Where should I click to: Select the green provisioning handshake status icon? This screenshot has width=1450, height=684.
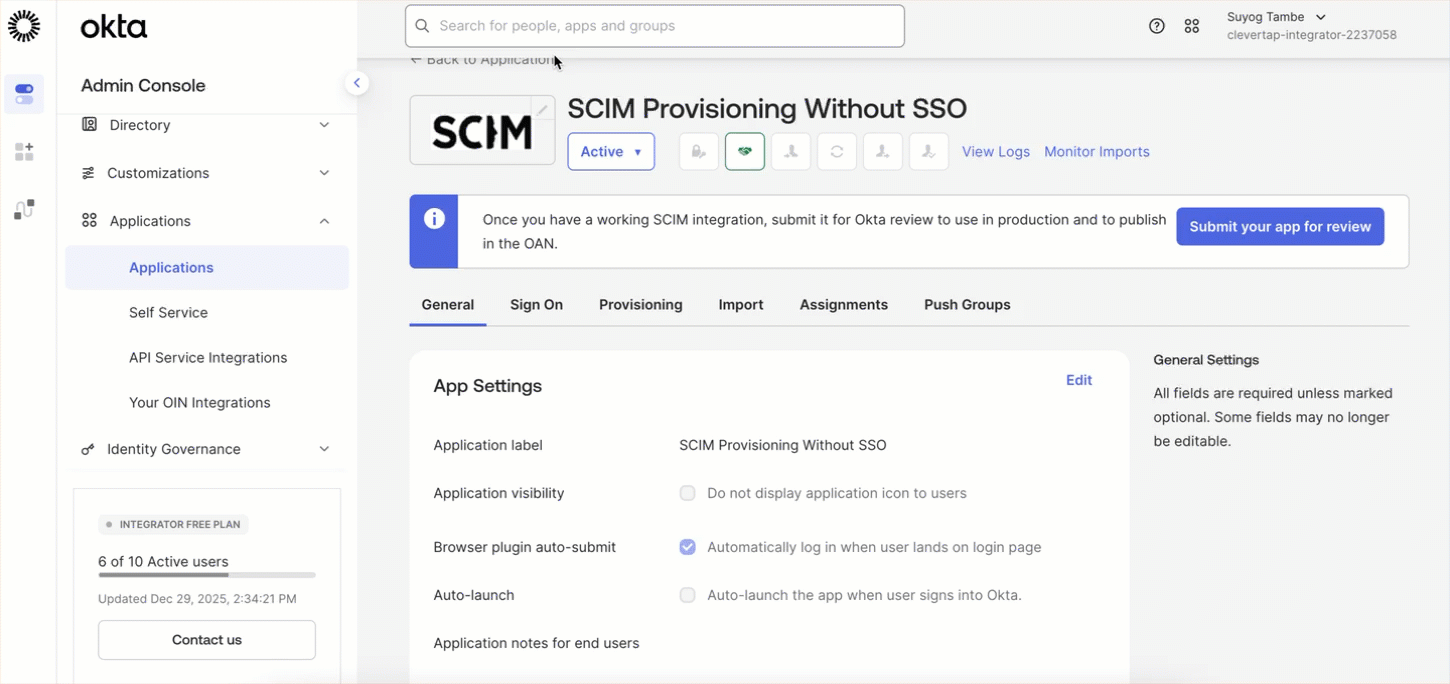click(745, 151)
